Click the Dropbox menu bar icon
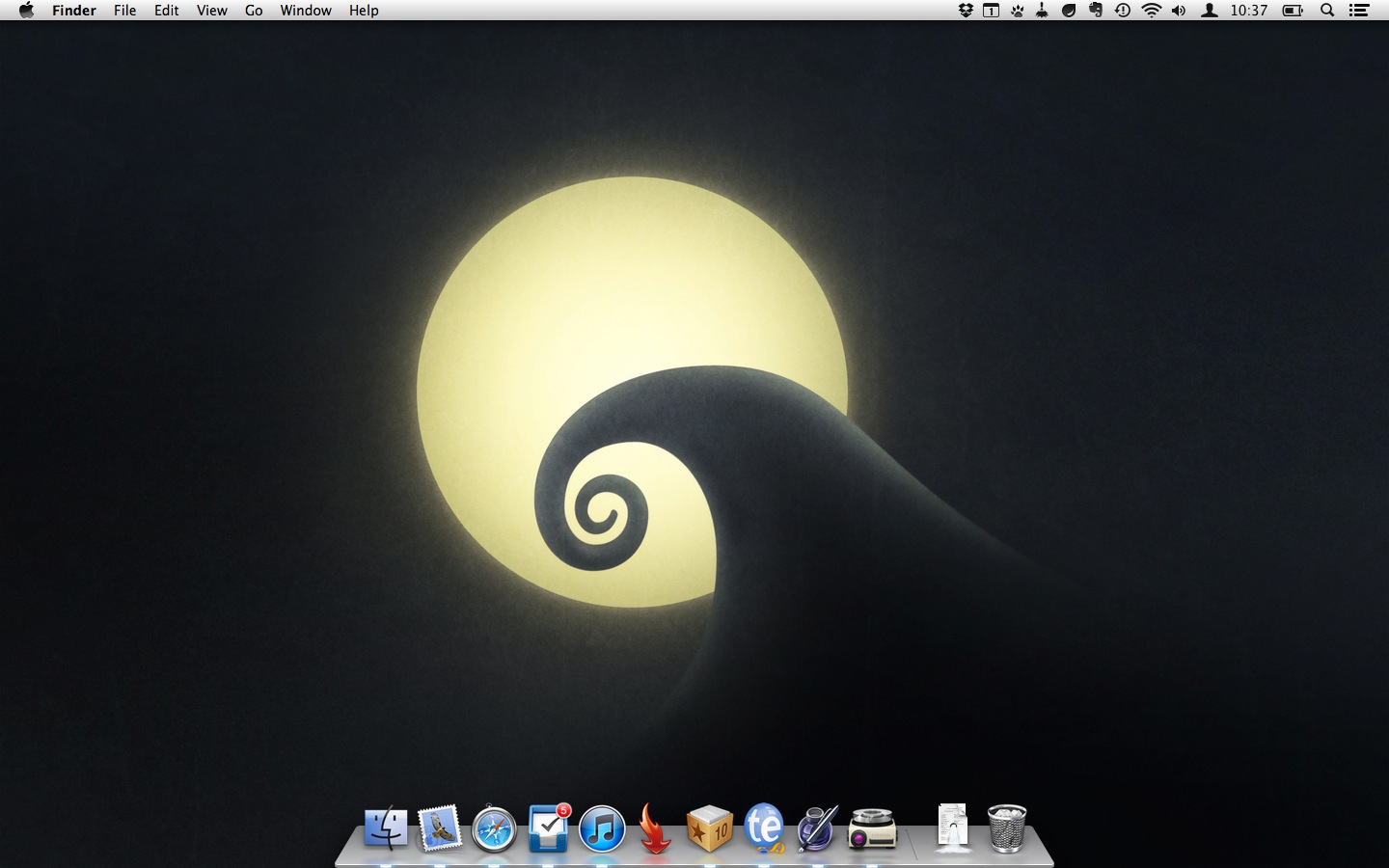Viewport: 1389px width, 868px height. pos(966,11)
